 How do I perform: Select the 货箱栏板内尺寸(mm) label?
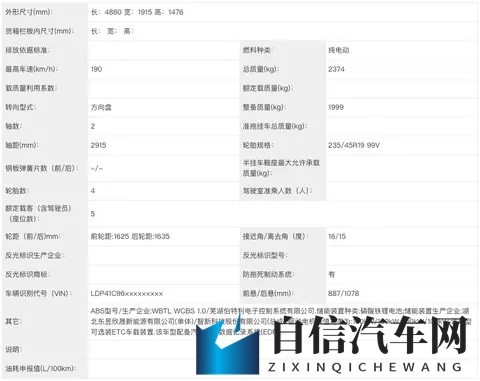(x=39, y=31)
